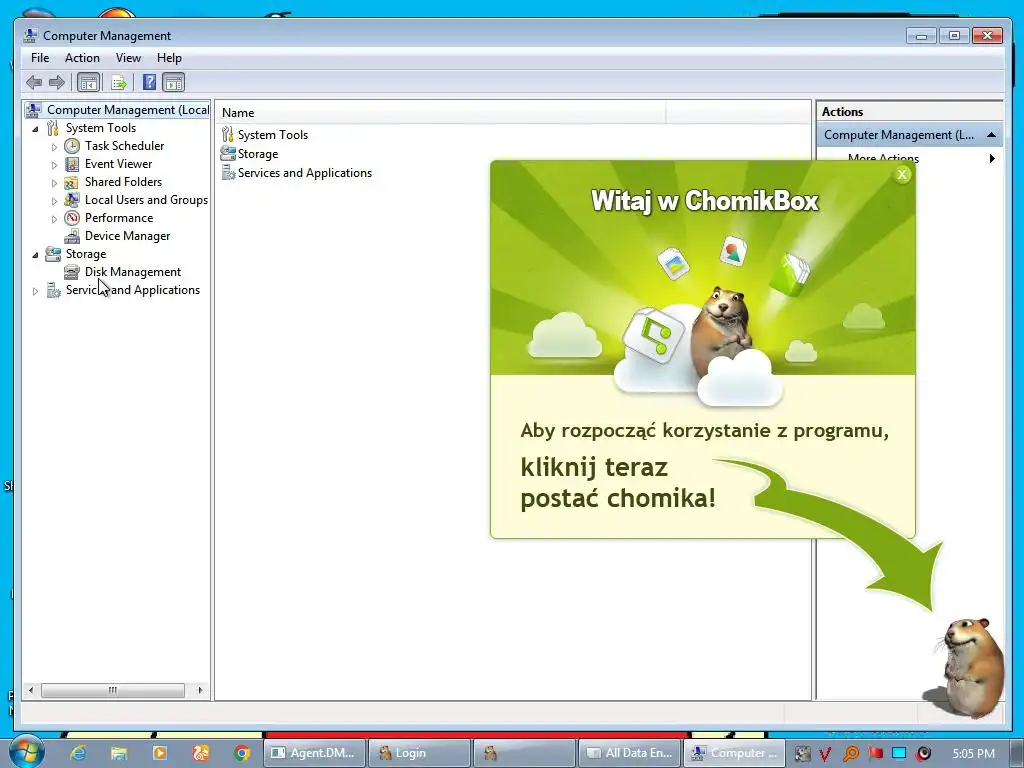This screenshot has width=1024, height=768.
Task: Open Windows Explorer folder taskbar icon
Action: tap(119, 753)
